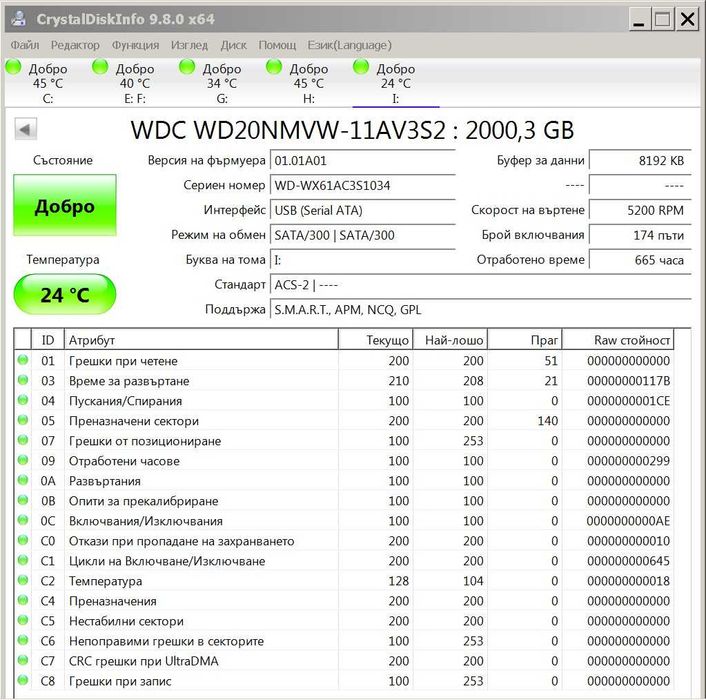
Task: Click the standard field ACS-2
Action: click(x=481, y=285)
